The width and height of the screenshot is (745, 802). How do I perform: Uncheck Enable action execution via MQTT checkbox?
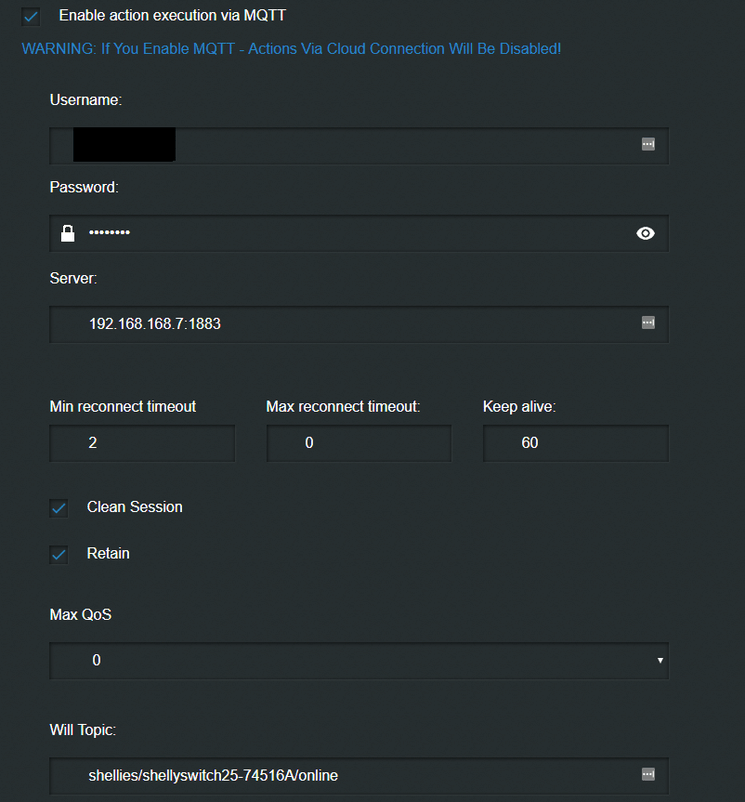coord(31,16)
